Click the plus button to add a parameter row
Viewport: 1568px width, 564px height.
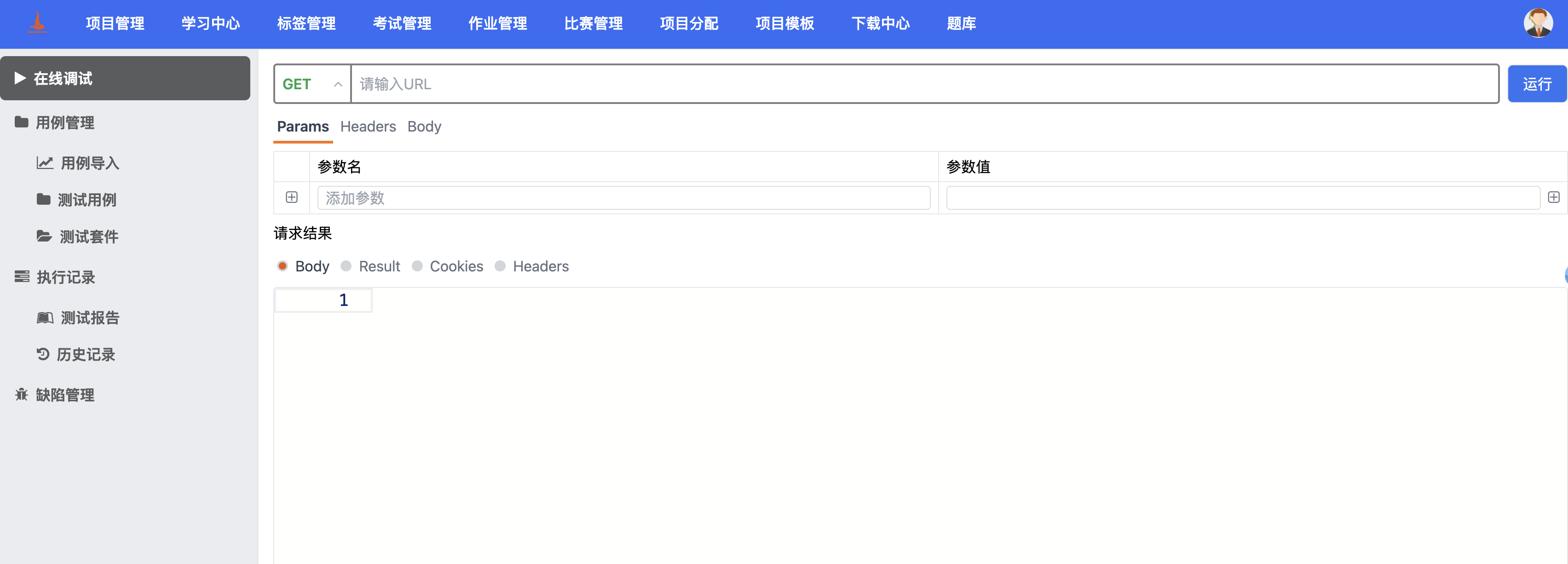pos(293,197)
